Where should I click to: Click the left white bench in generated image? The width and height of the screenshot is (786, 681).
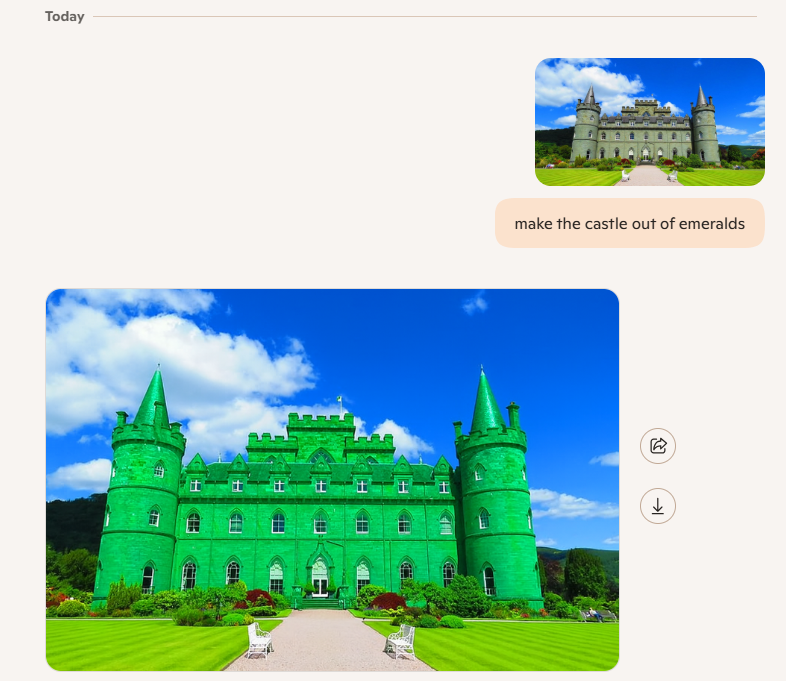[259, 640]
